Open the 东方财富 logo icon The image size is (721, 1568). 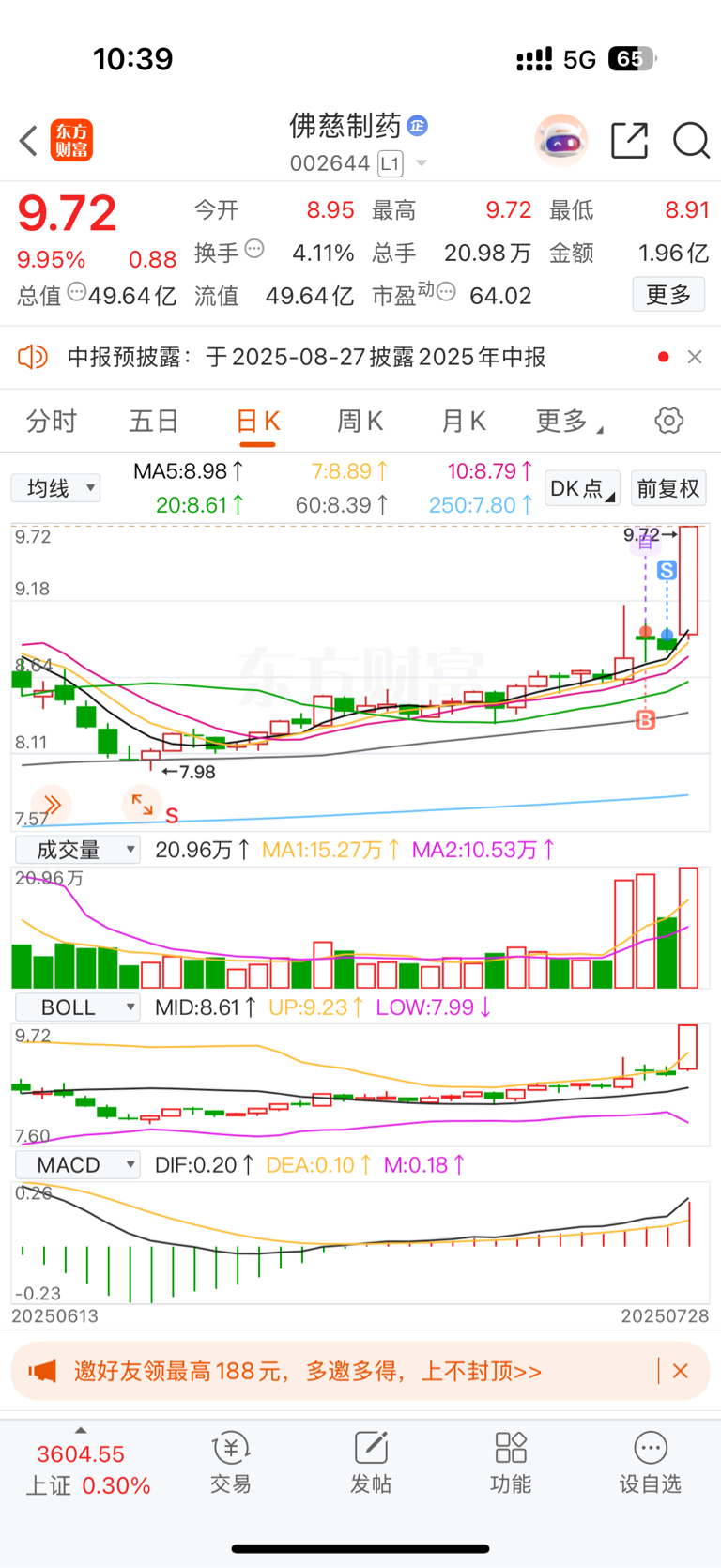tap(71, 141)
